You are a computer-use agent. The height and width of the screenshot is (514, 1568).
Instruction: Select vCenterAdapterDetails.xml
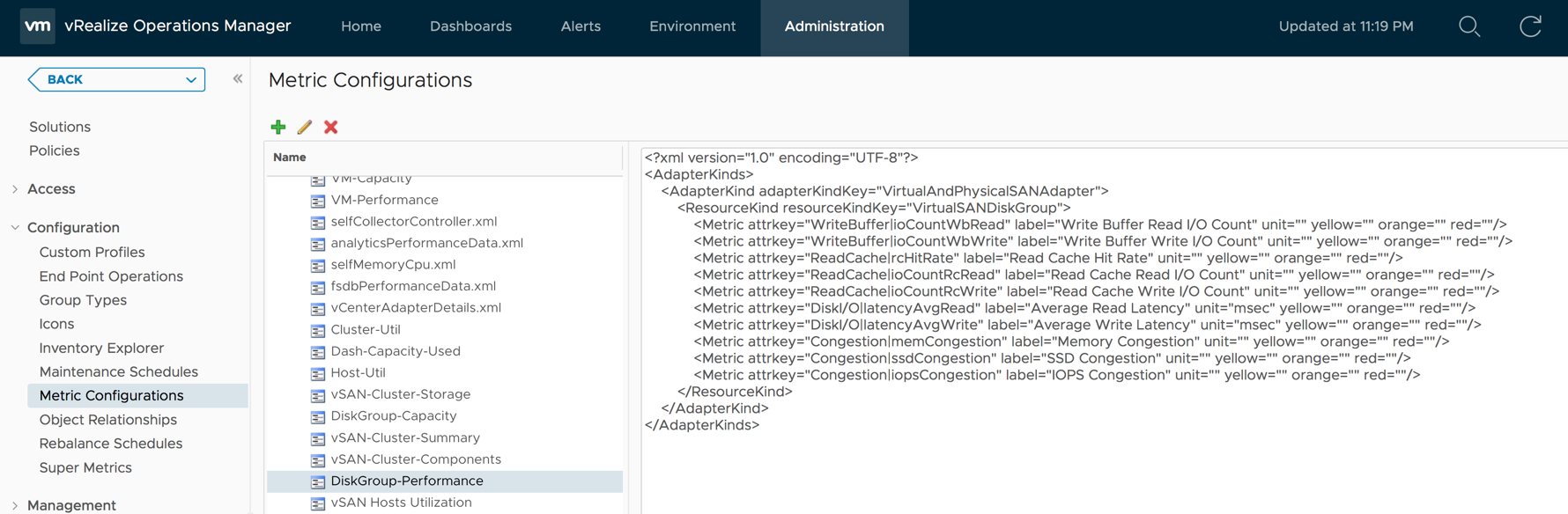click(x=416, y=308)
